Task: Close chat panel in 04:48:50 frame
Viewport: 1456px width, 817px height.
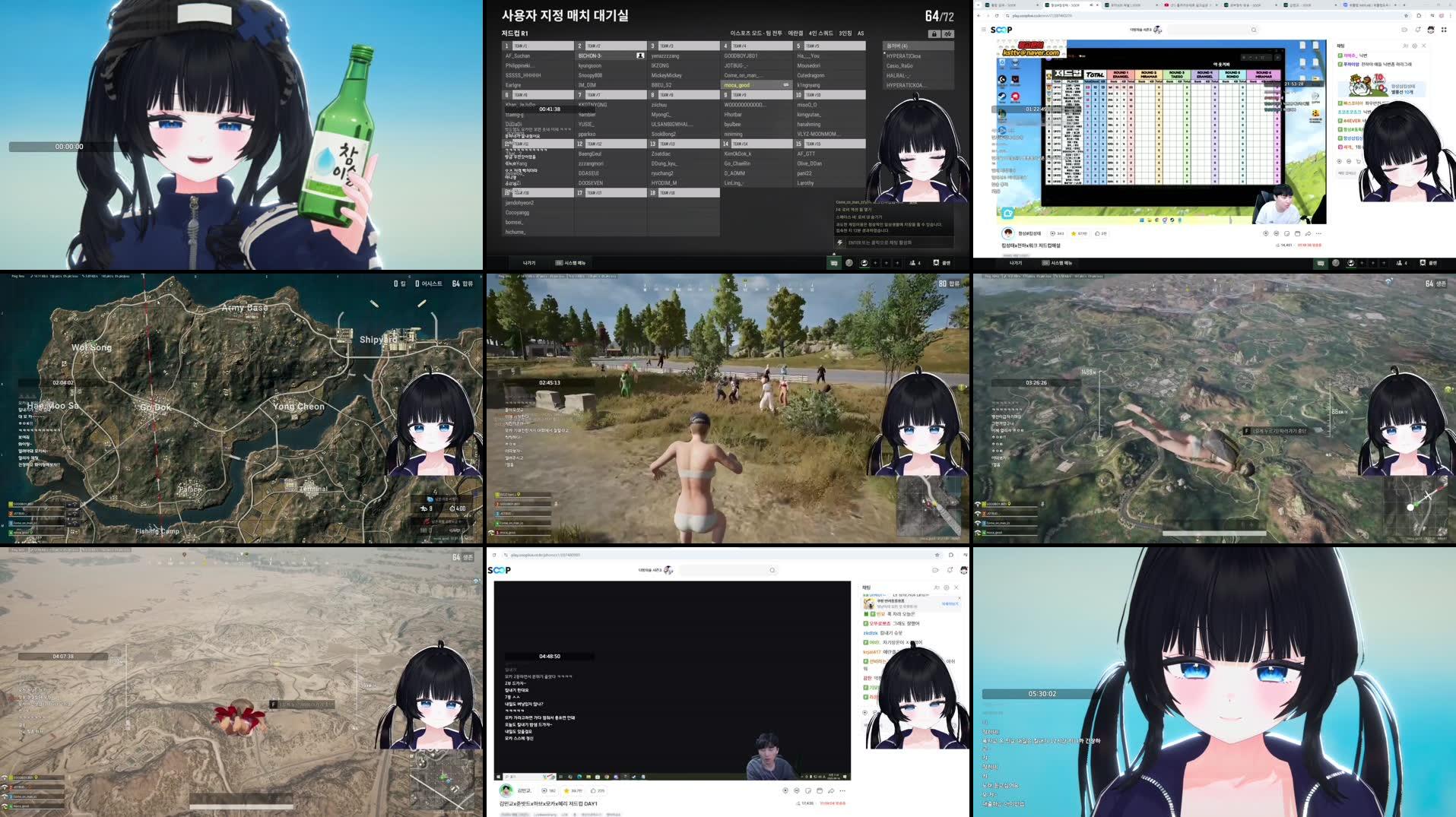Action: pyautogui.click(x=956, y=587)
